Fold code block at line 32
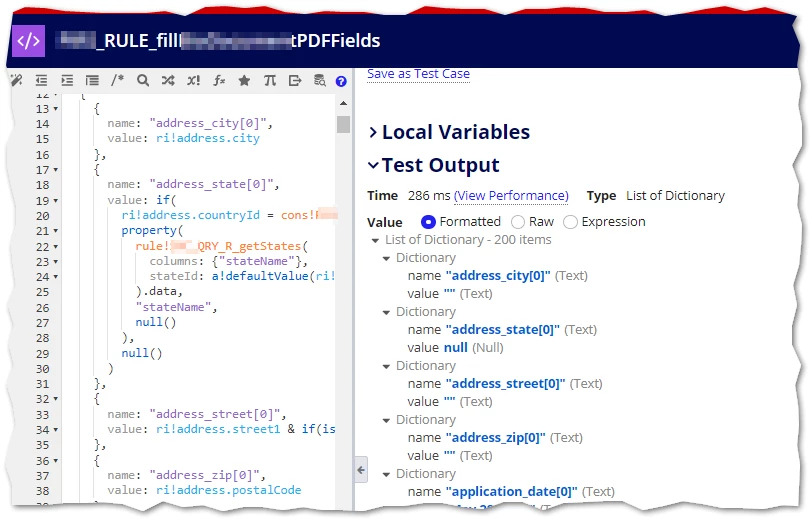The width and height of the screenshot is (812, 521). pos(55,399)
